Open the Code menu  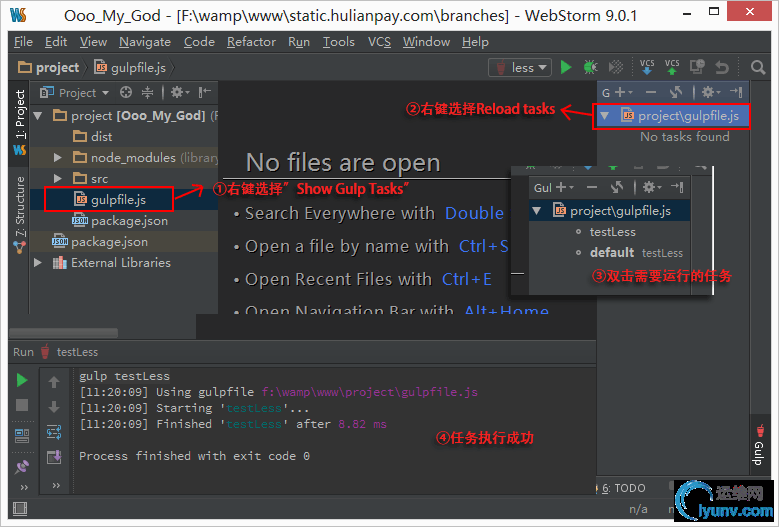pyautogui.click(x=199, y=42)
